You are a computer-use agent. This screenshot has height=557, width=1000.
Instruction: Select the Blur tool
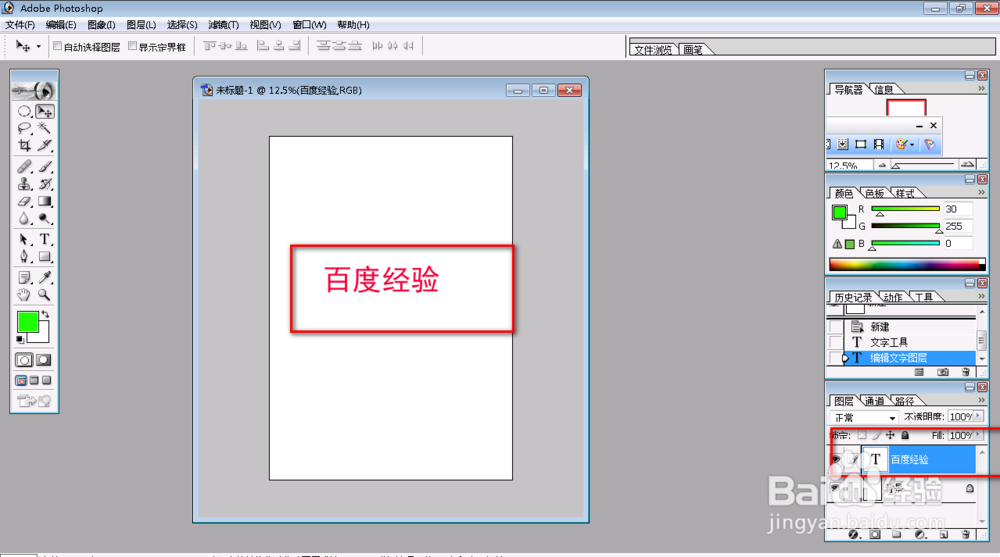point(24,218)
